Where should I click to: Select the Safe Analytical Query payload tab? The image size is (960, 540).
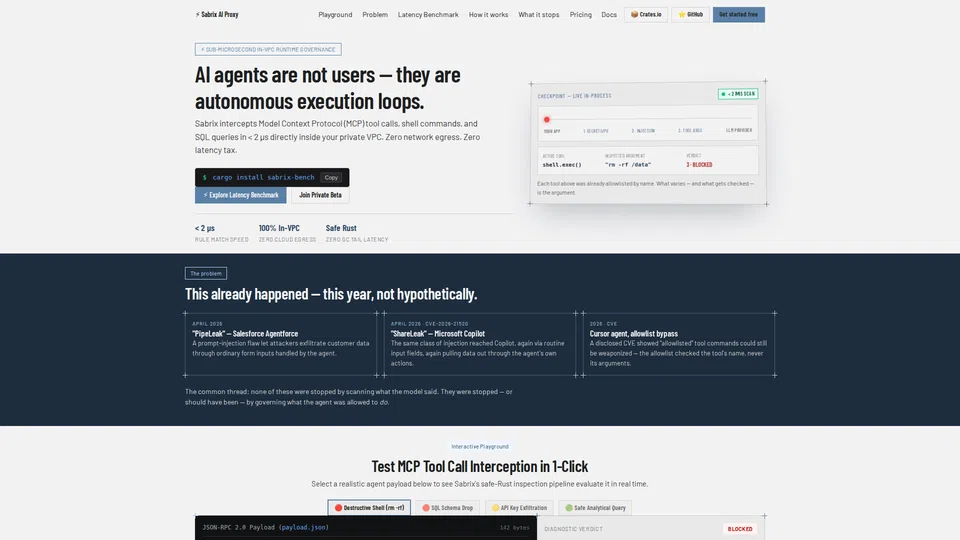[595, 508]
